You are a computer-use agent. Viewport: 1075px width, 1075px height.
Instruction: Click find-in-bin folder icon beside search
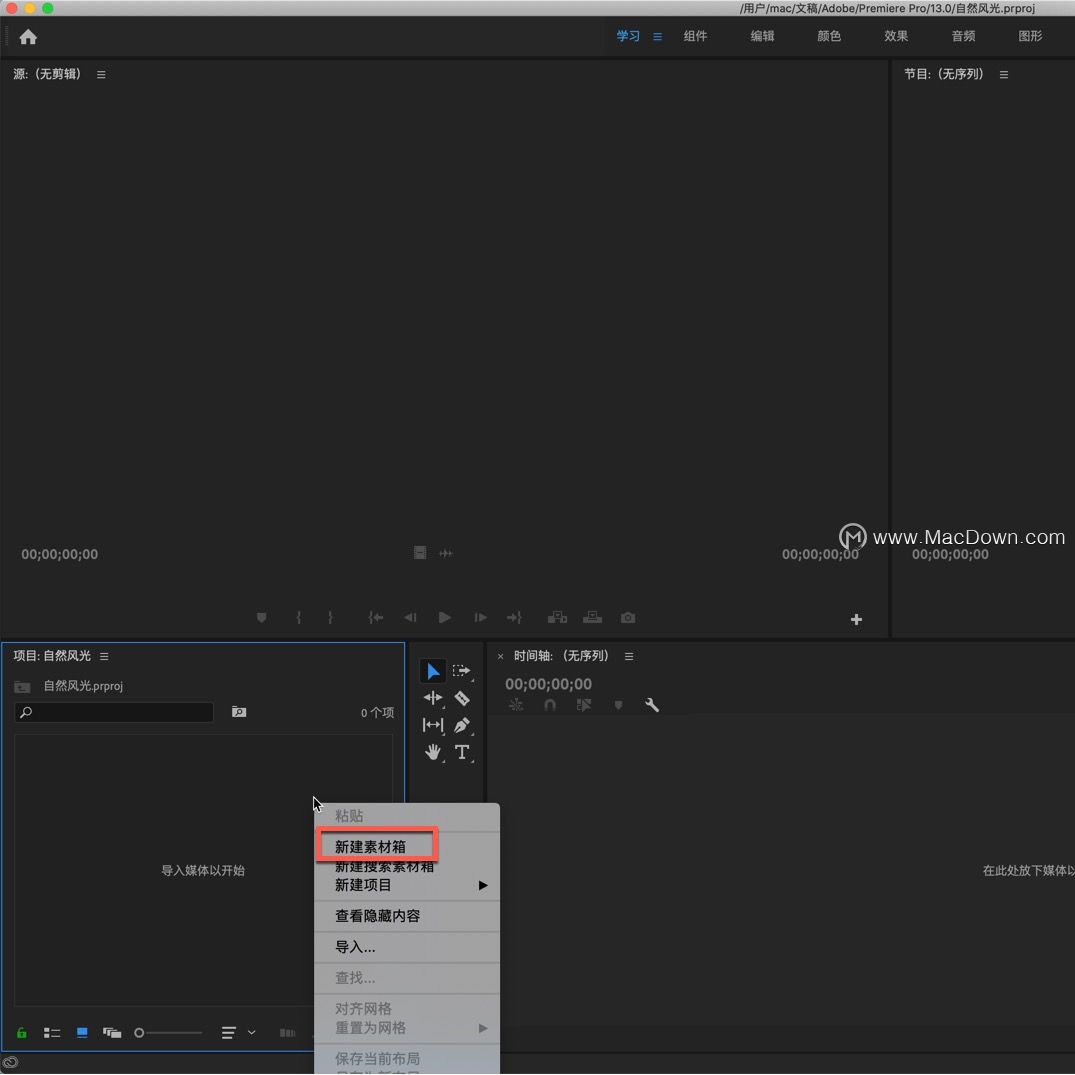(239, 712)
